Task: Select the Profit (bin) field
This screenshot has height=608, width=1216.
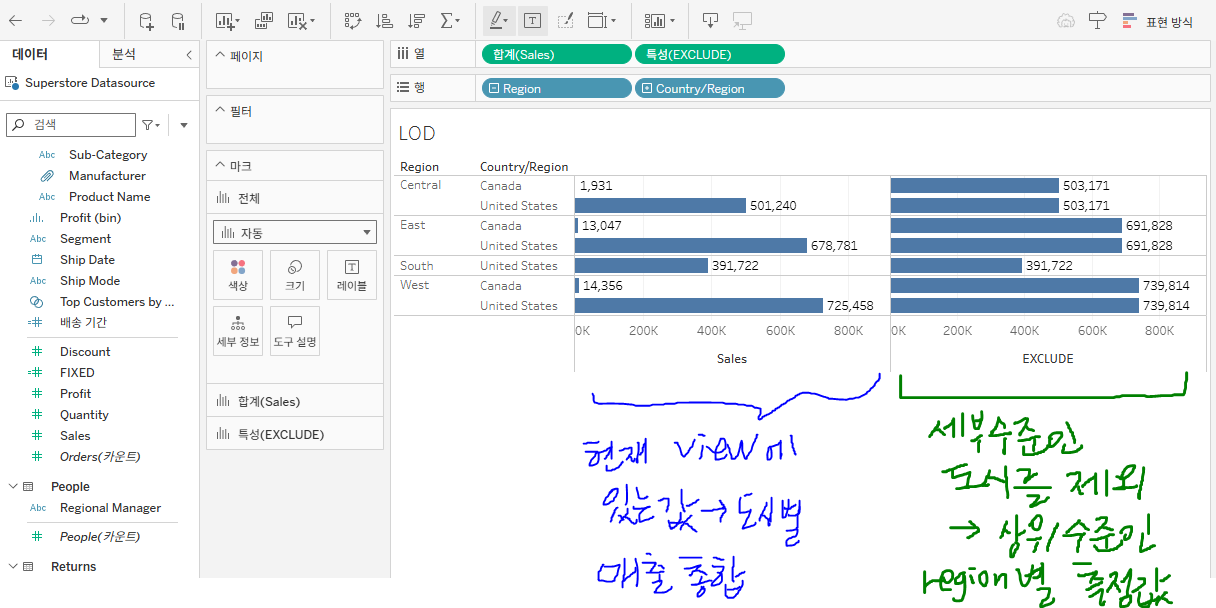Action: 90,218
